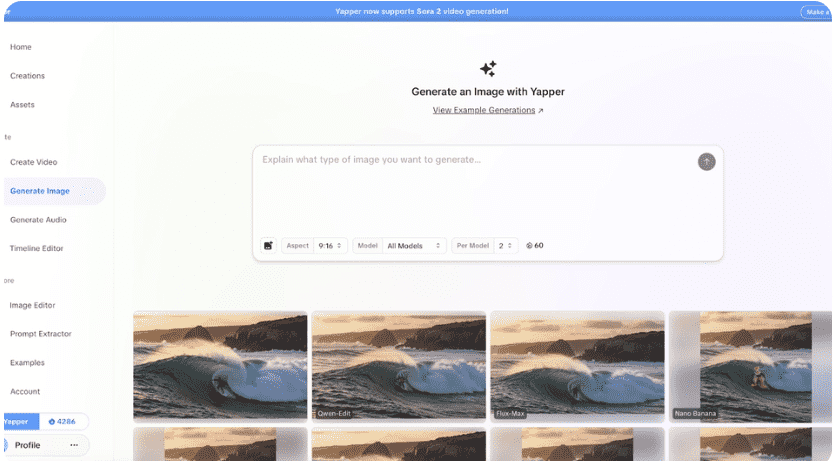
Task: Open Account settings in sidebar
Action: pos(25,391)
